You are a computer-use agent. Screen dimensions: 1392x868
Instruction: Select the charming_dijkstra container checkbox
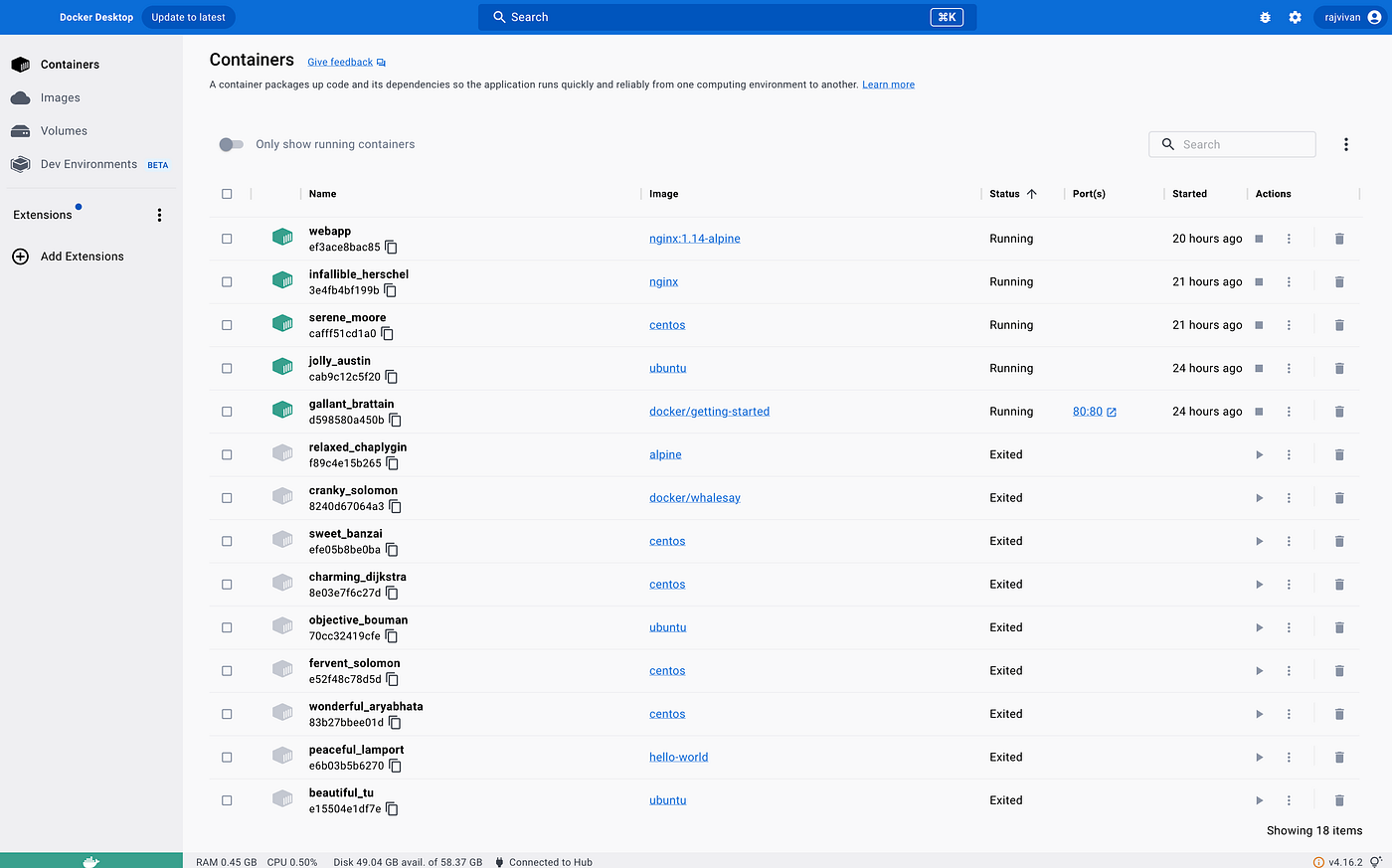pyautogui.click(x=227, y=585)
